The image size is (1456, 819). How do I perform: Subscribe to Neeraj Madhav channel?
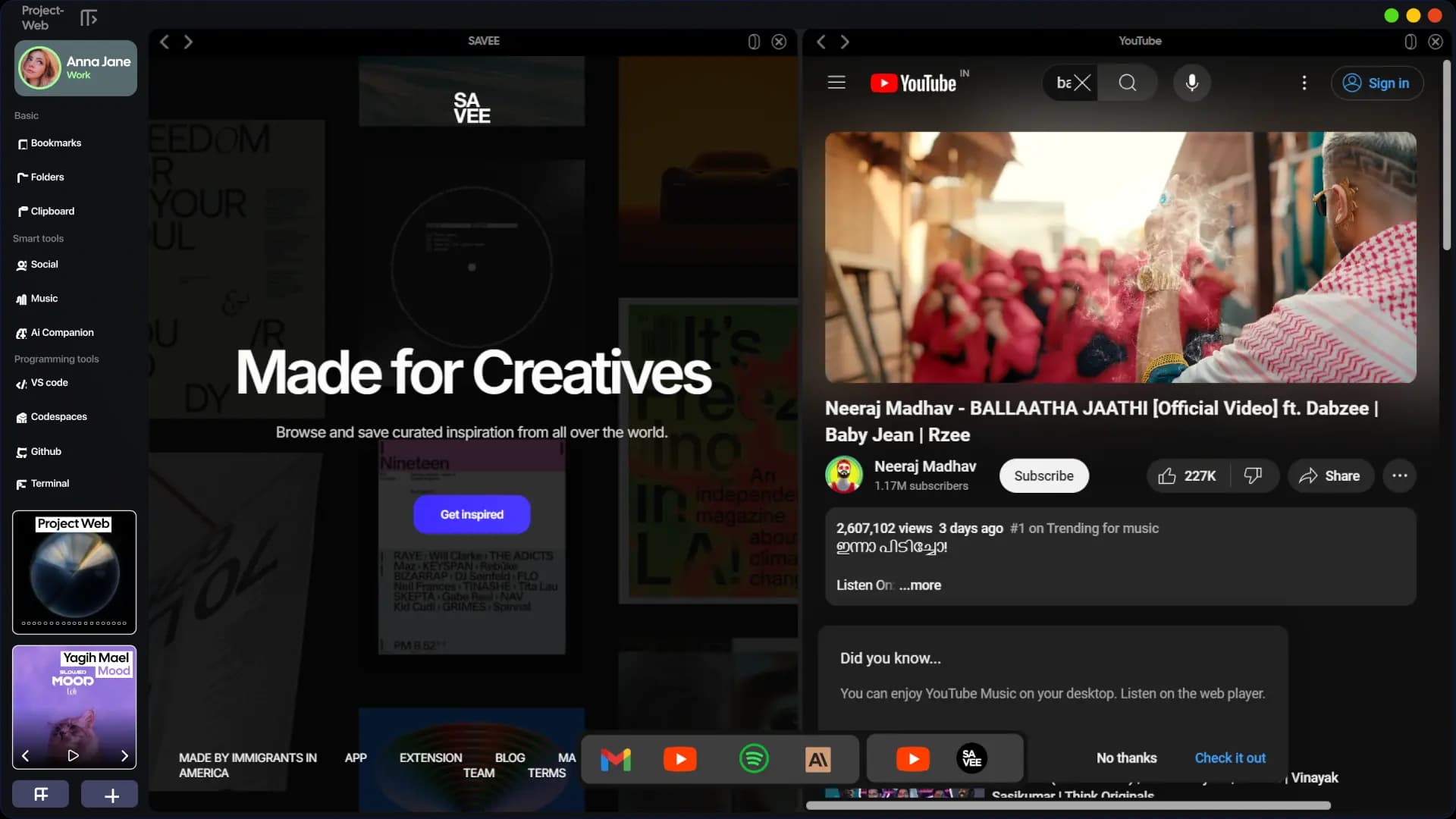[x=1043, y=476]
